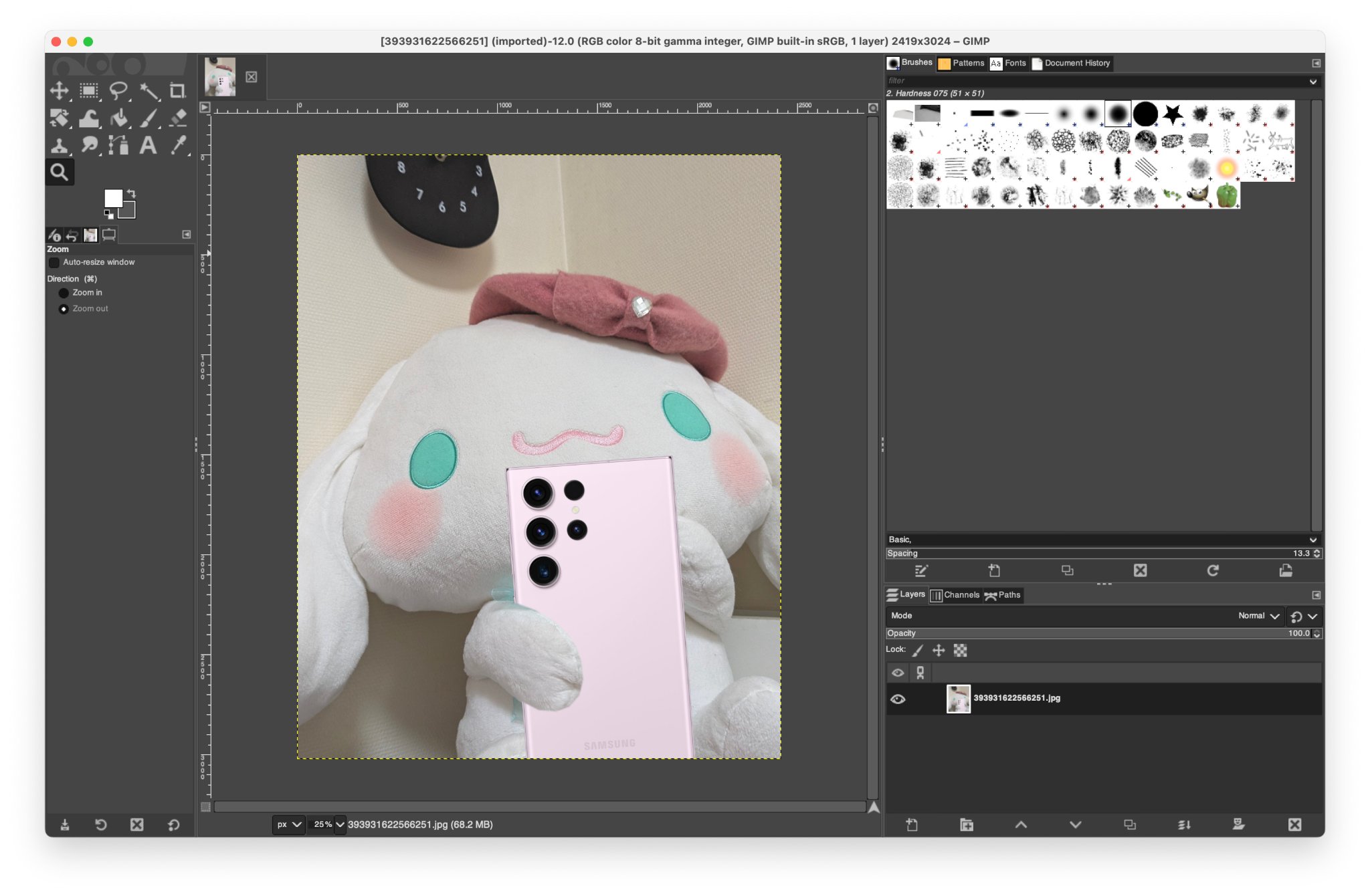Open the px unit dropdown
The width and height of the screenshot is (1370, 896).
click(x=289, y=824)
